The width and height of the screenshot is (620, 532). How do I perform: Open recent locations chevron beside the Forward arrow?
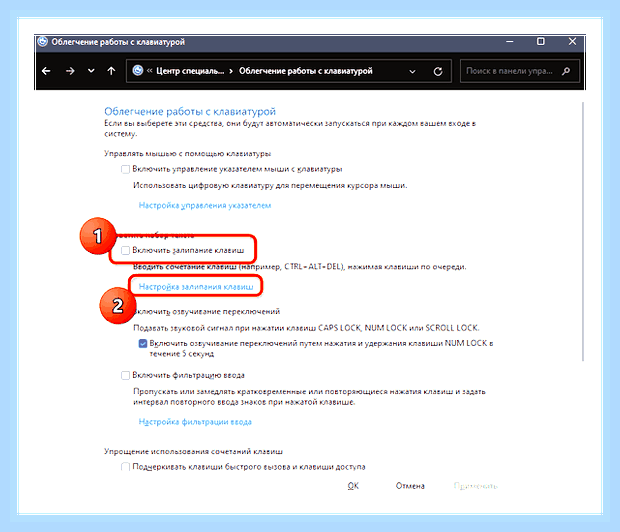[91, 71]
